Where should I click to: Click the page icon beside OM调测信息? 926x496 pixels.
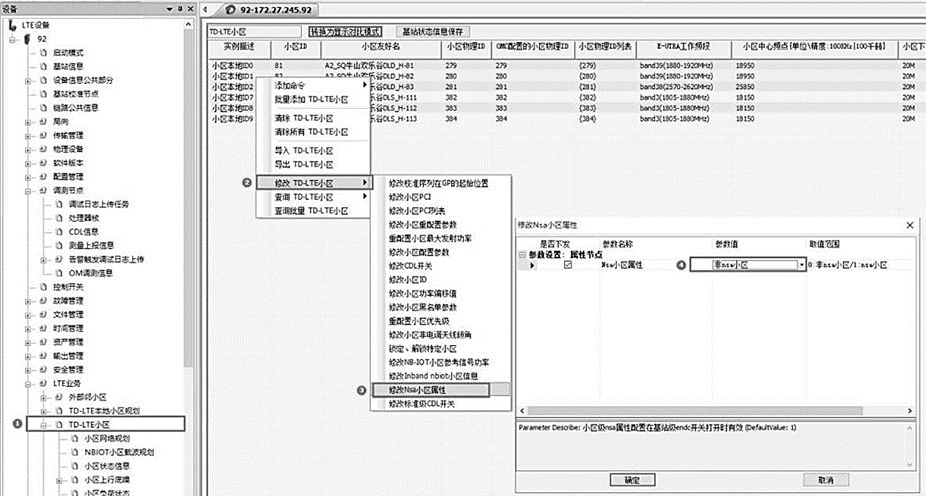[58, 273]
